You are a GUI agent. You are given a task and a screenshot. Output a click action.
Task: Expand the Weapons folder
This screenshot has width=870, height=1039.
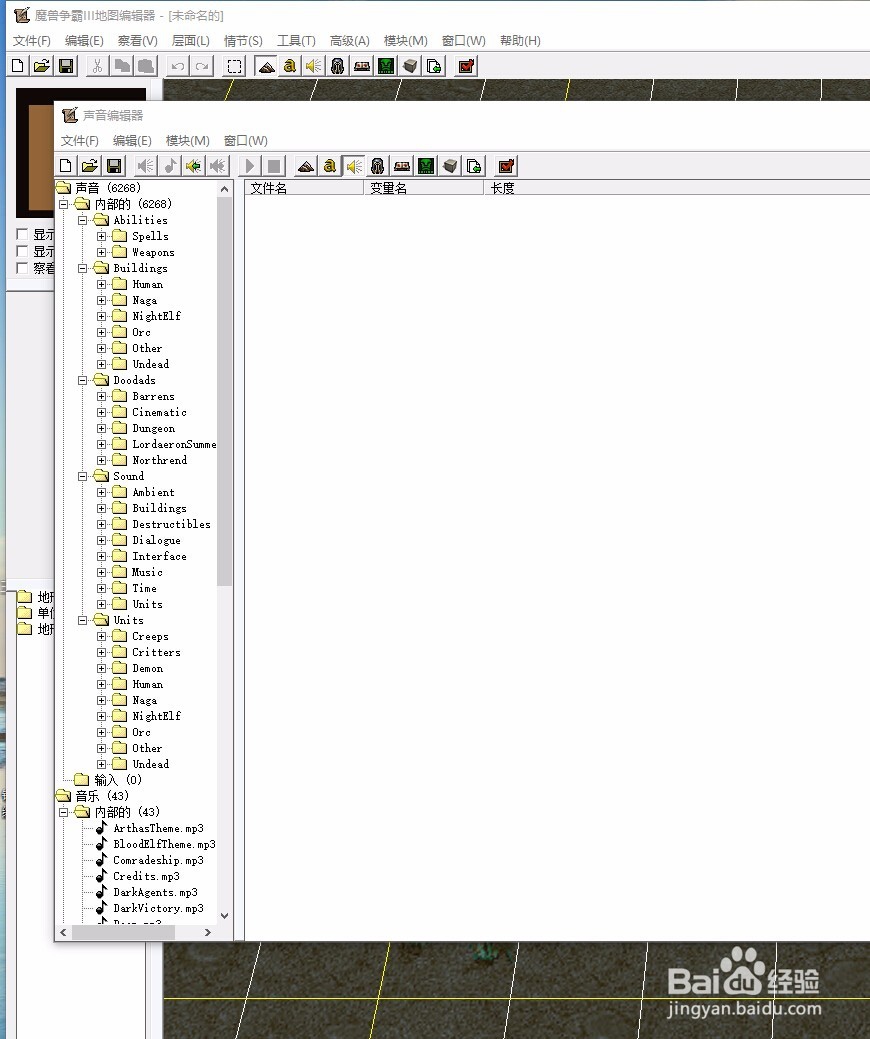[101, 252]
